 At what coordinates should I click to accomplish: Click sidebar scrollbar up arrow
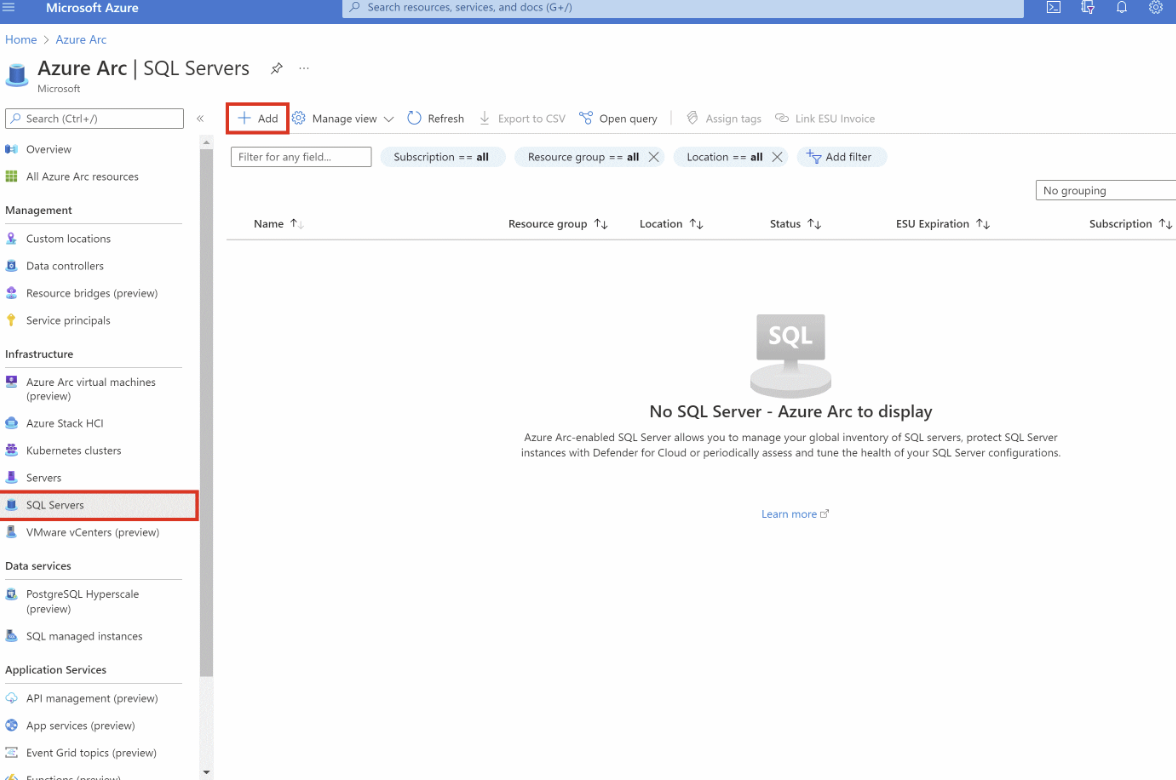coord(206,142)
